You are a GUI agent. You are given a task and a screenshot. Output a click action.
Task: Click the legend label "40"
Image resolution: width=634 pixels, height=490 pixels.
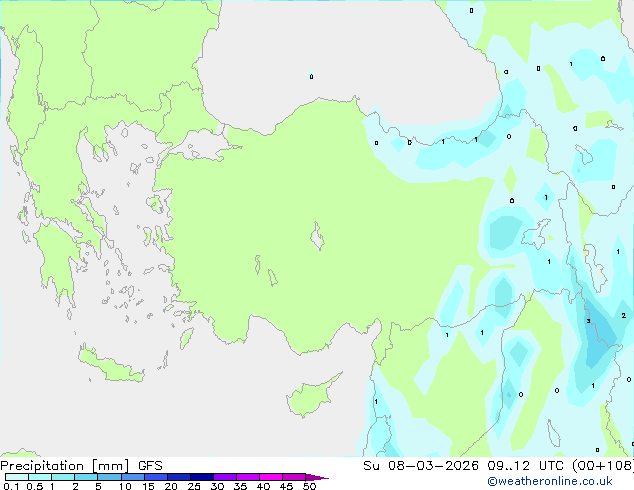(x=263, y=486)
